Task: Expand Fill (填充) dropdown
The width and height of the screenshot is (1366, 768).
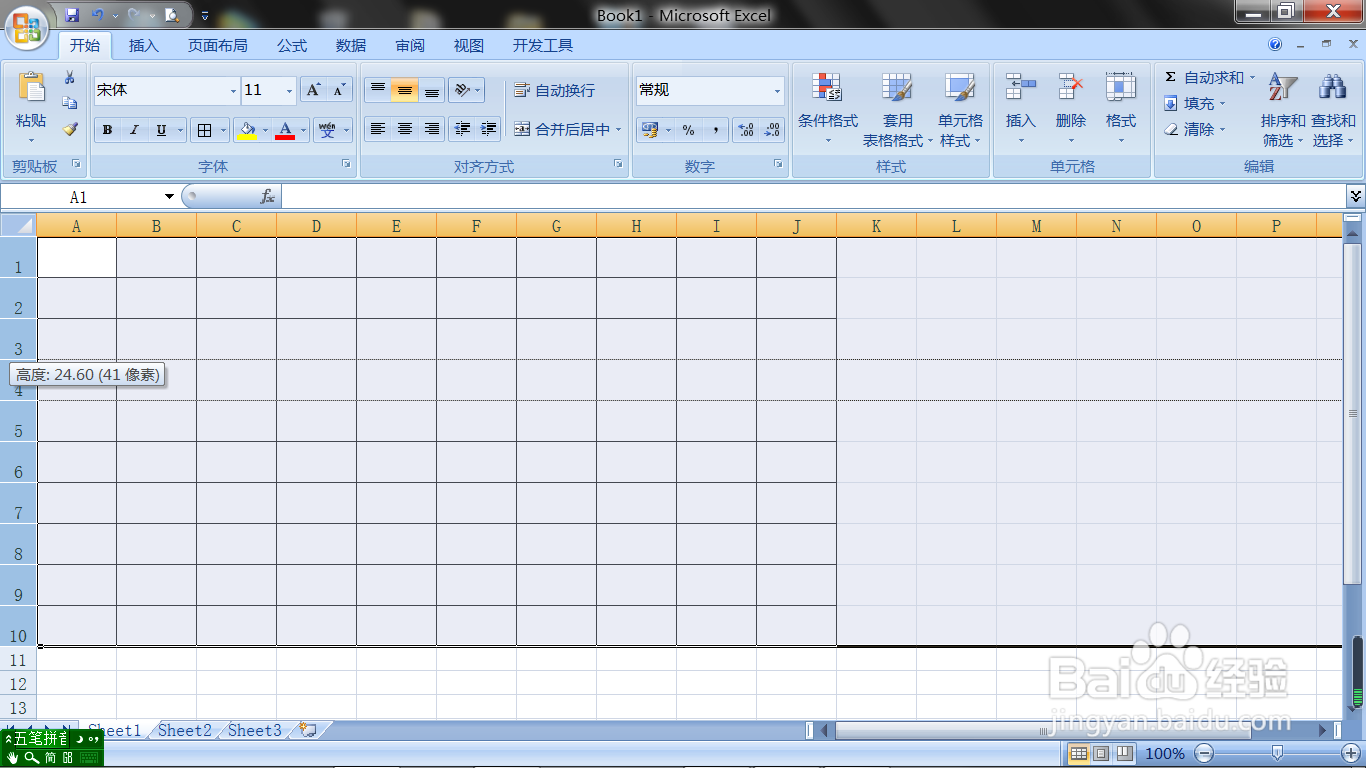Action: pos(1222,103)
